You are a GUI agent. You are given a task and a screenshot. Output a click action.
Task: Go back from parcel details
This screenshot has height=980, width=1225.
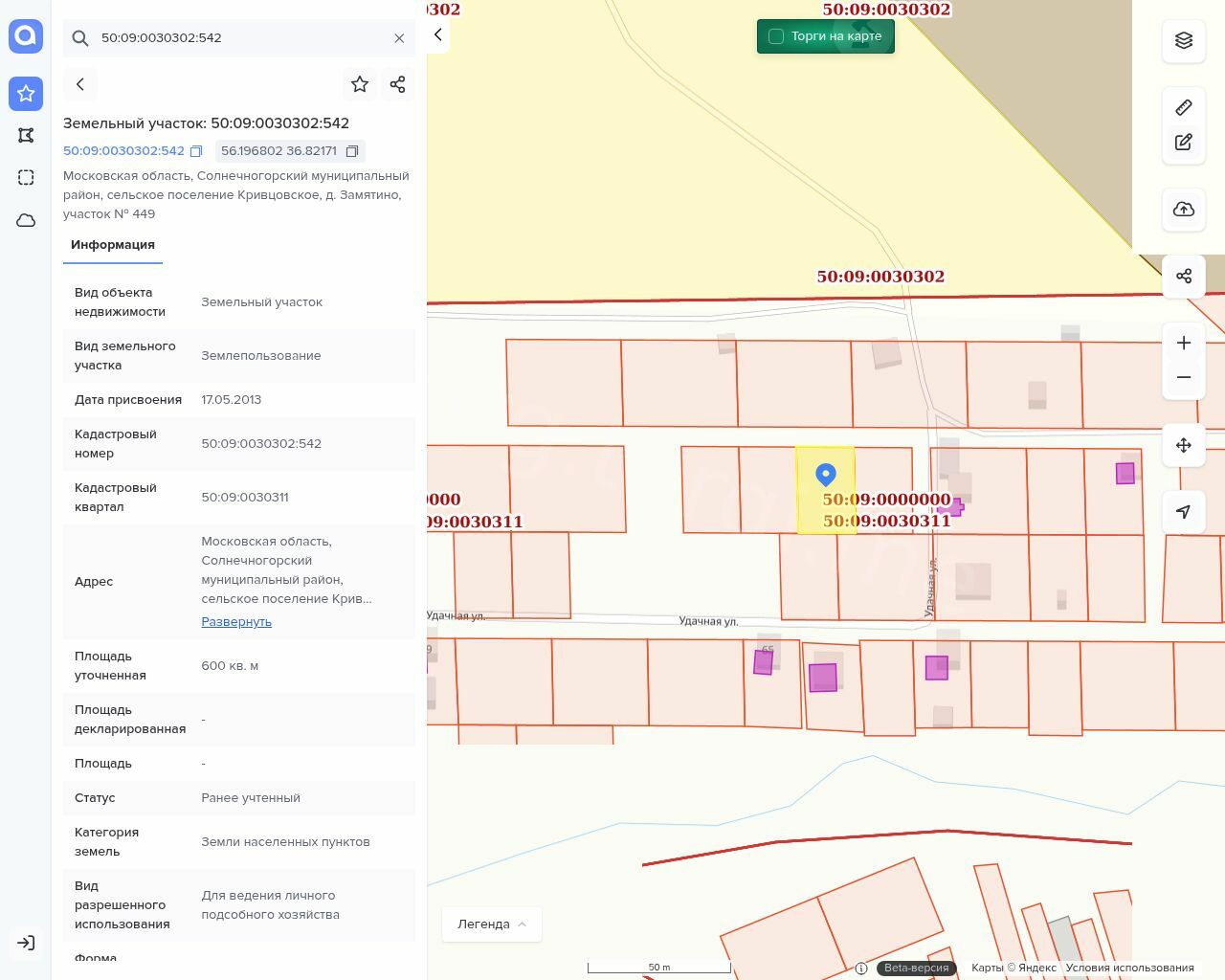80,84
